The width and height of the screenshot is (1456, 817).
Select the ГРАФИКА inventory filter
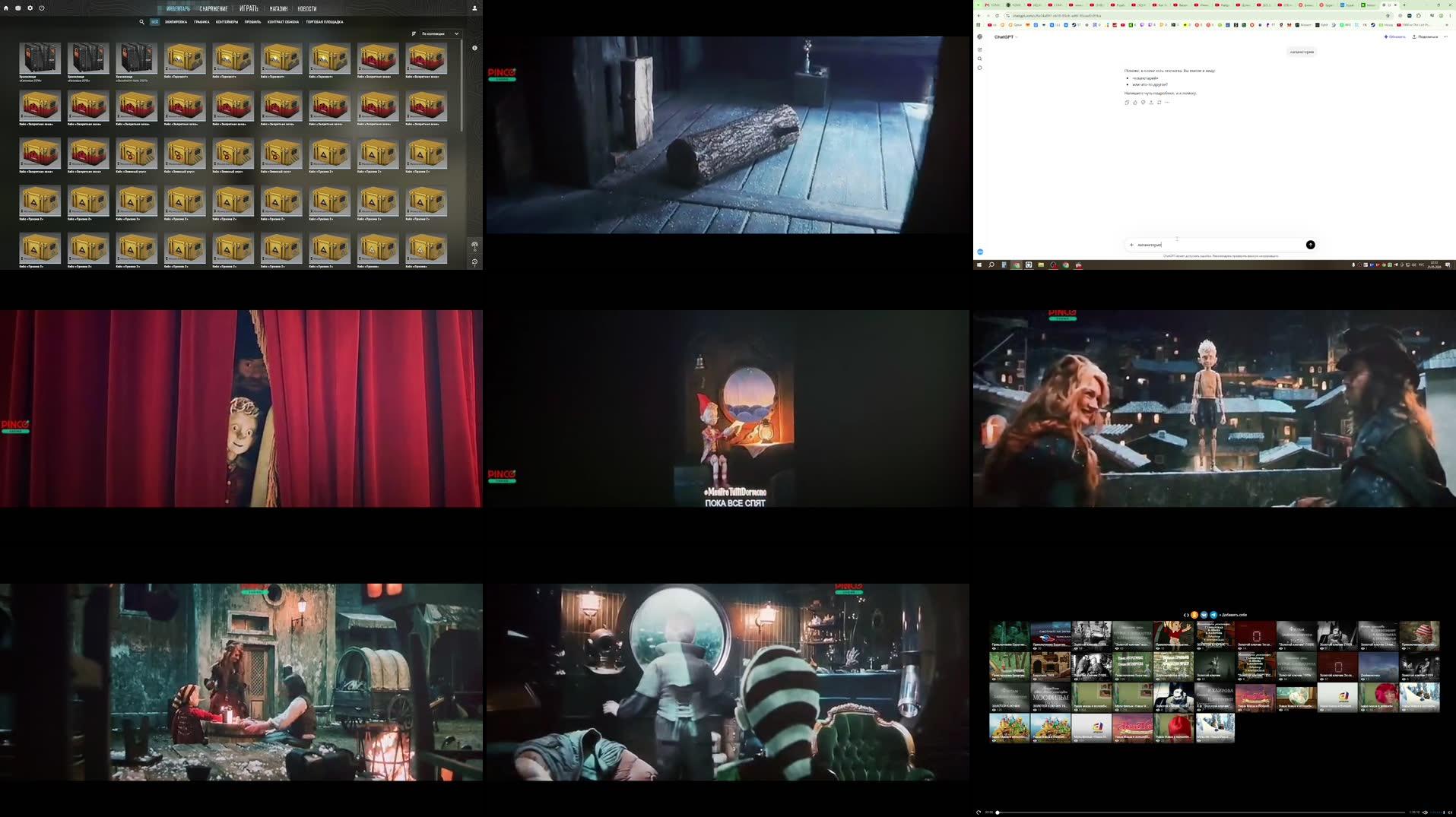(x=201, y=22)
